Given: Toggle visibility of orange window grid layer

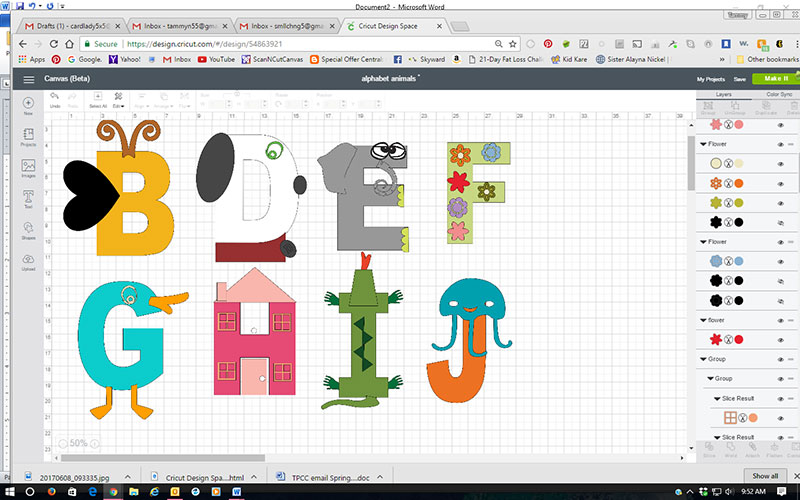Looking at the screenshot, I should click(781, 418).
